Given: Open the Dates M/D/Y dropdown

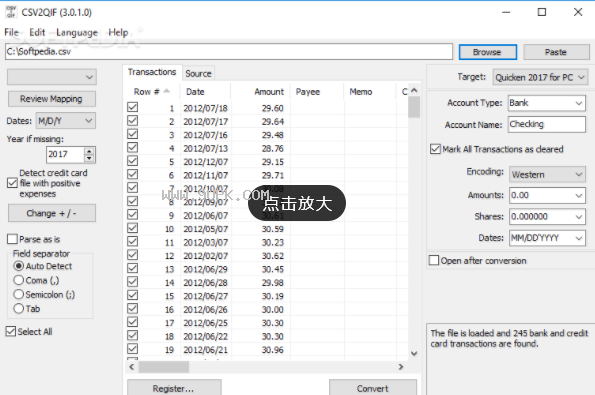Looking at the screenshot, I should [x=66, y=121].
